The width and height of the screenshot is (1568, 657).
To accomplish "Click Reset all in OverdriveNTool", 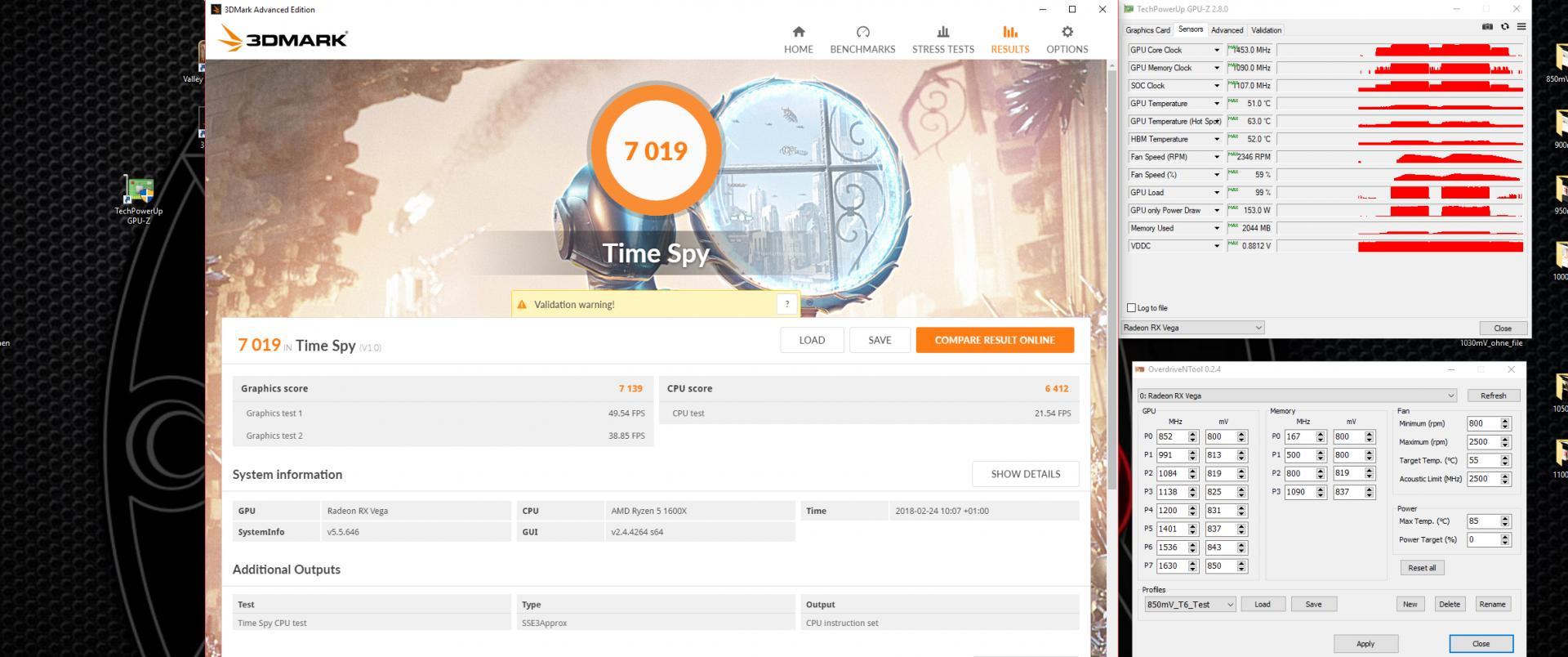I will (x=1422, y=568).
